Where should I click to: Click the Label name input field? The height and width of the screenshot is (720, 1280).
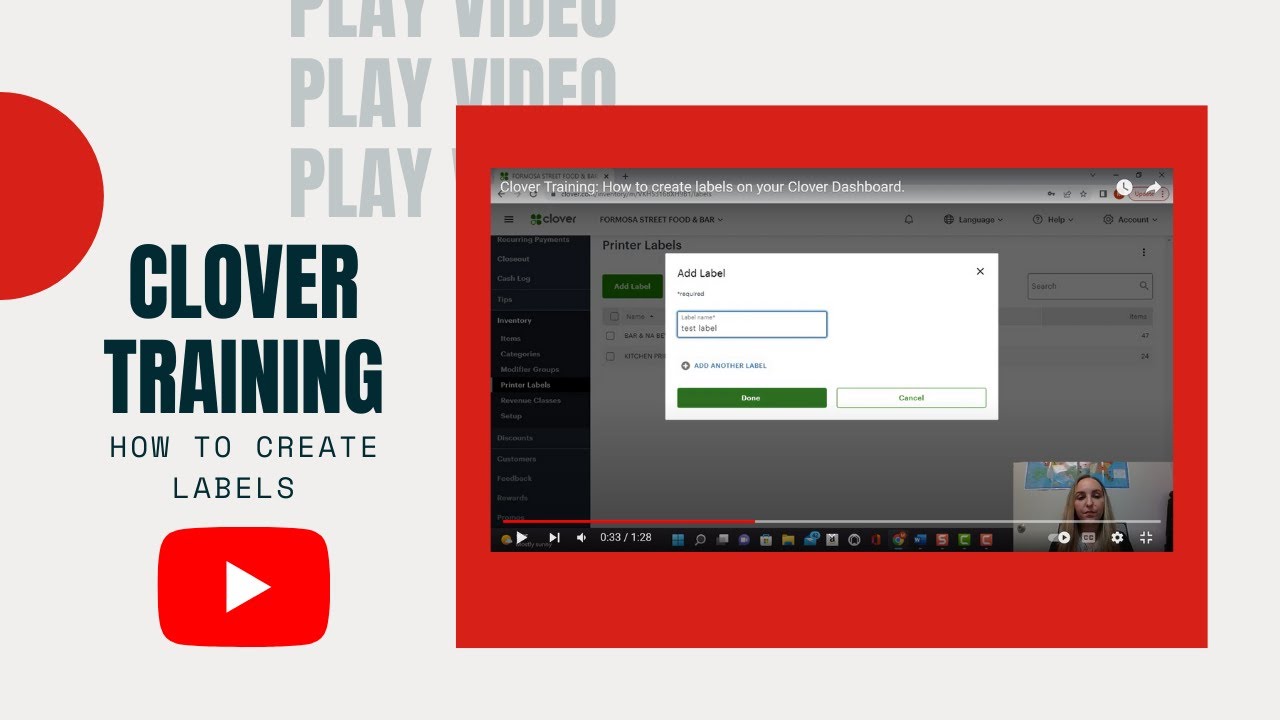click(x=752, y=324)
